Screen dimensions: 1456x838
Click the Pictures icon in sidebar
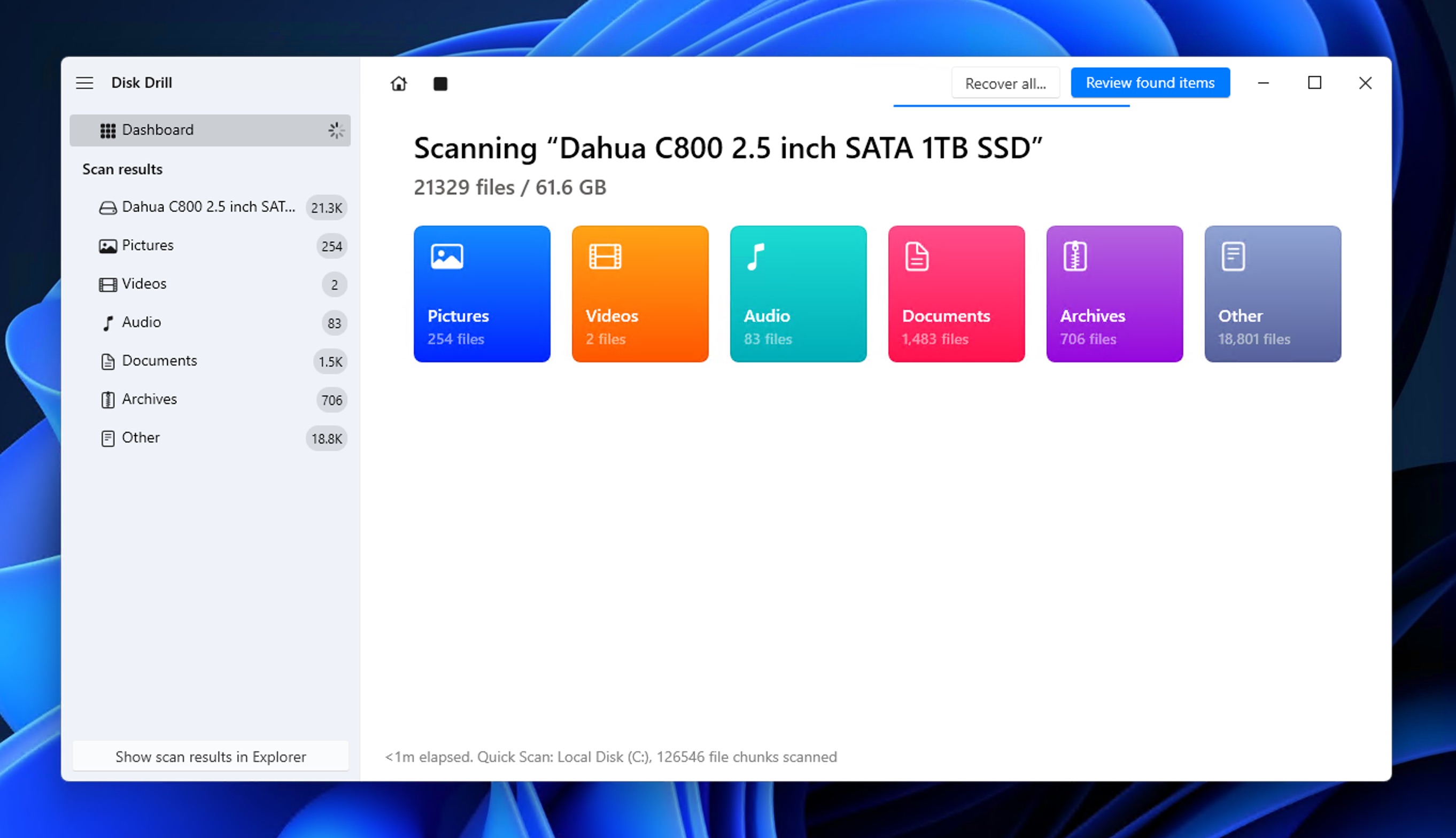coord(107,246)
